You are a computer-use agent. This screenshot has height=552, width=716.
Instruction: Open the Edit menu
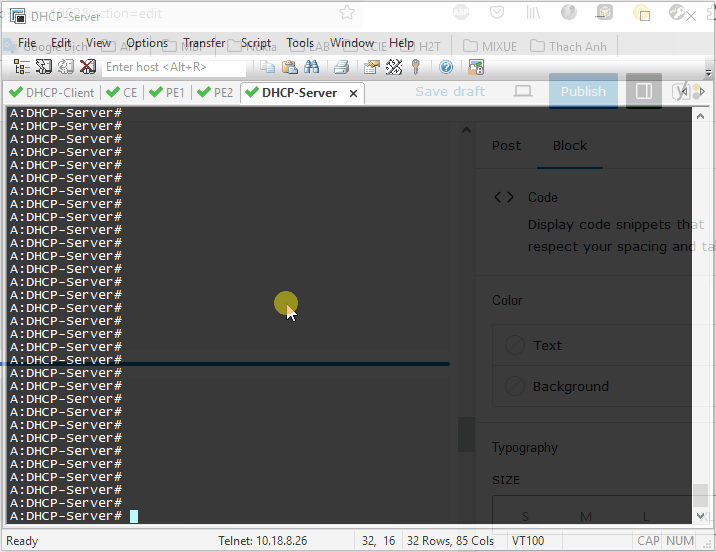pos(61,43)
